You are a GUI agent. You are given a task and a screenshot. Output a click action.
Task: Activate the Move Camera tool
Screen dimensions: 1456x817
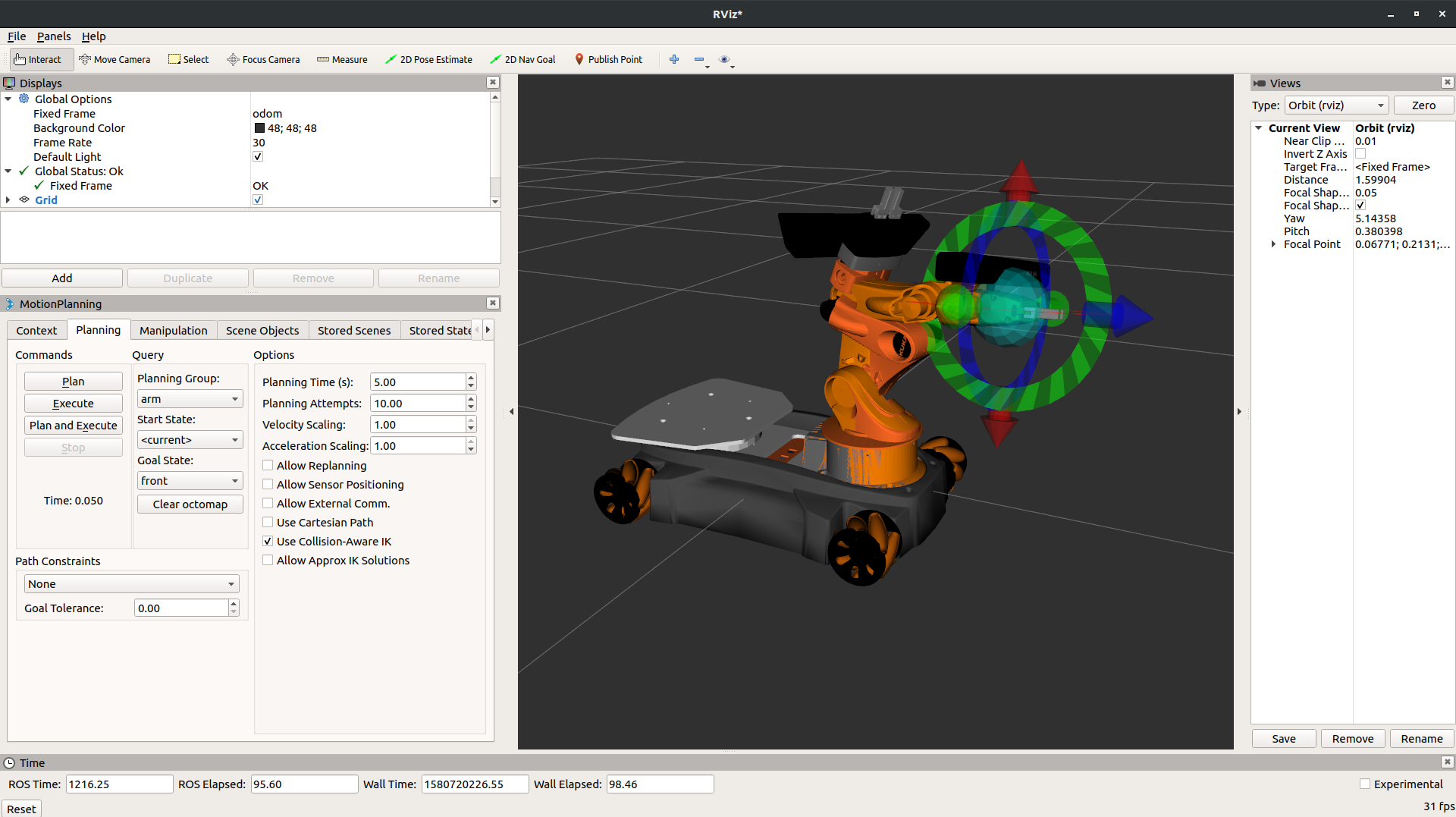(x=115, y=59)
